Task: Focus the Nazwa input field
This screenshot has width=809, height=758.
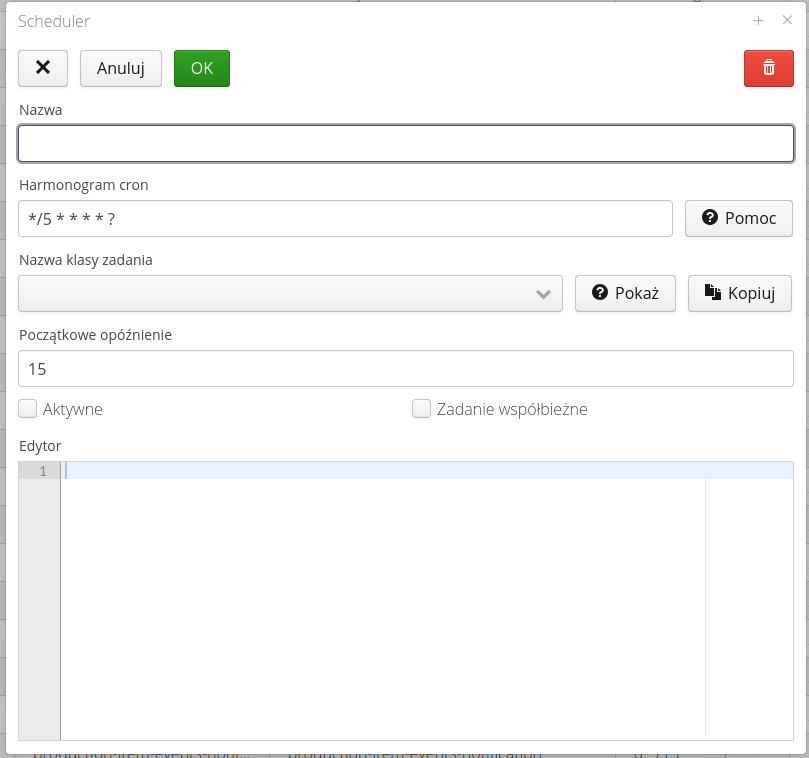Action: pyautogui.click(x=405, y=143)
